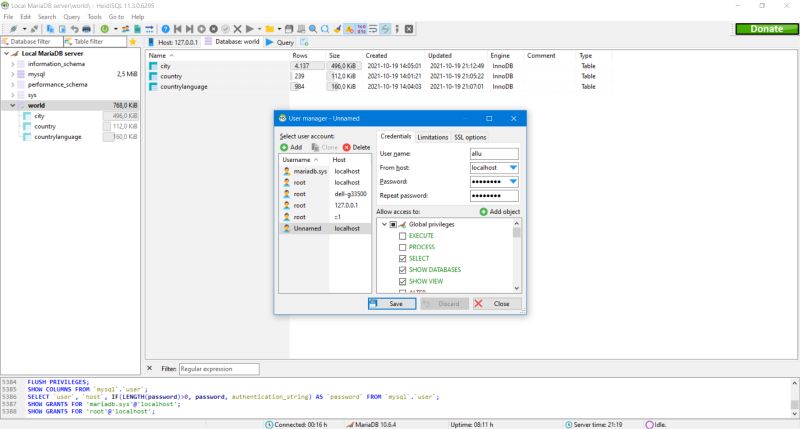Viewport: 800px width, 429px height.
Task: Click the green refresh icon in the toolbar
Action: click(x=105, y=29)
